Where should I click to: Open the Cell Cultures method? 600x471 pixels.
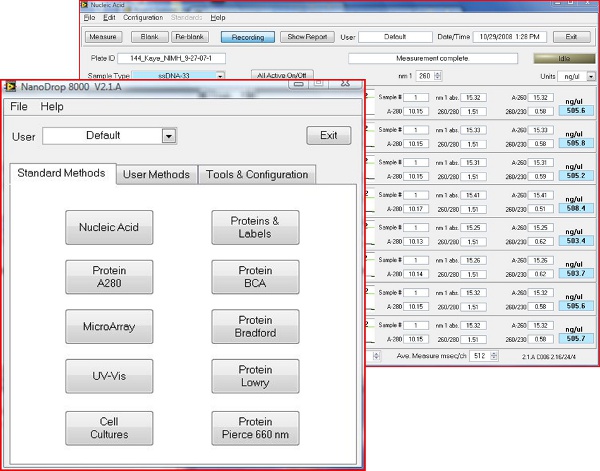109,428
